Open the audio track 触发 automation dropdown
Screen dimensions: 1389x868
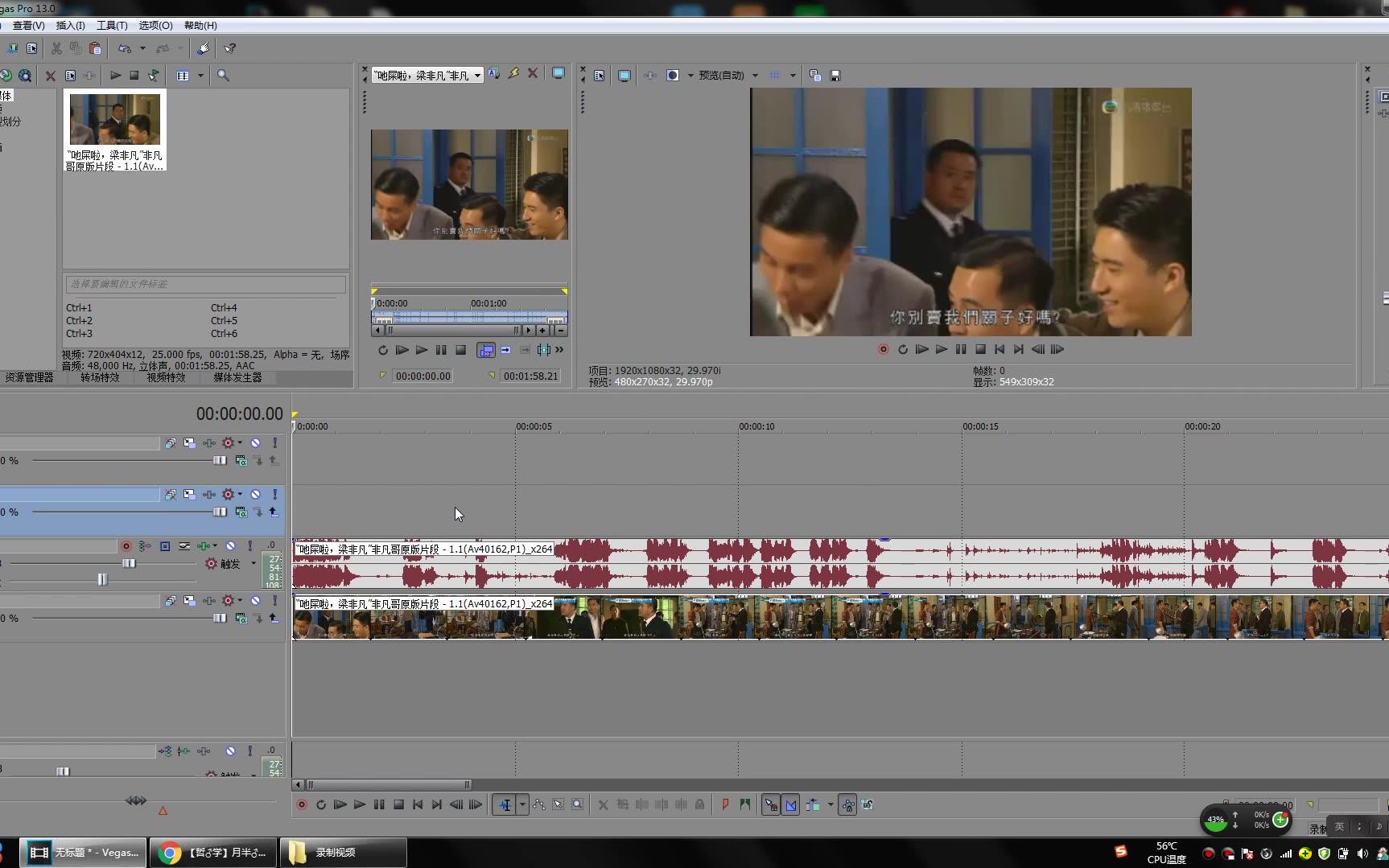(253, 563)
